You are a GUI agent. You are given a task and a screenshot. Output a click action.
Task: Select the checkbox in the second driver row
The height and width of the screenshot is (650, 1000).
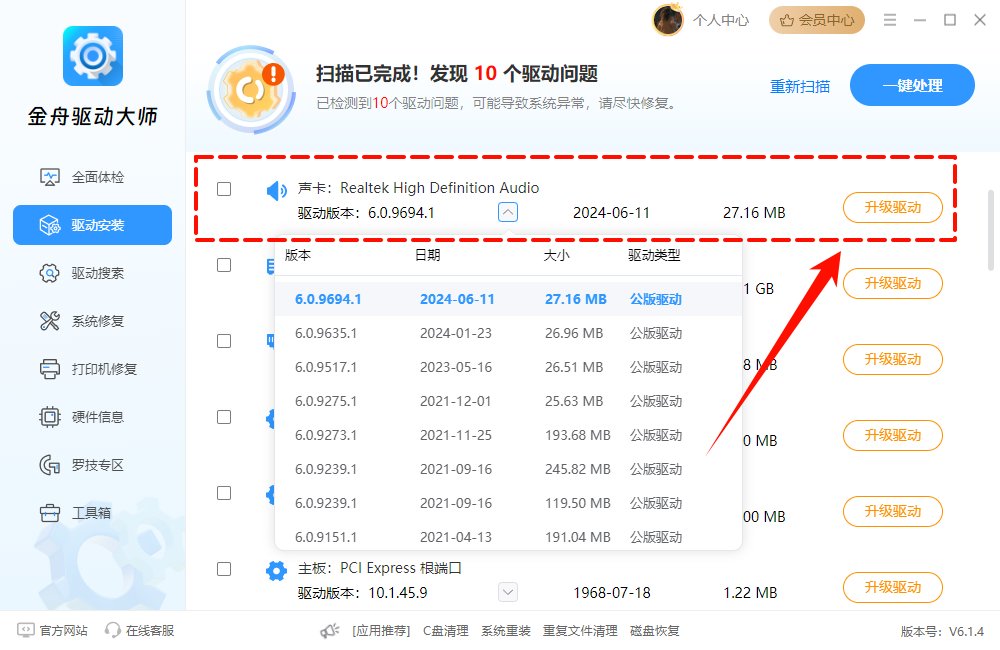pyautogui.click(x=224, y=265)
